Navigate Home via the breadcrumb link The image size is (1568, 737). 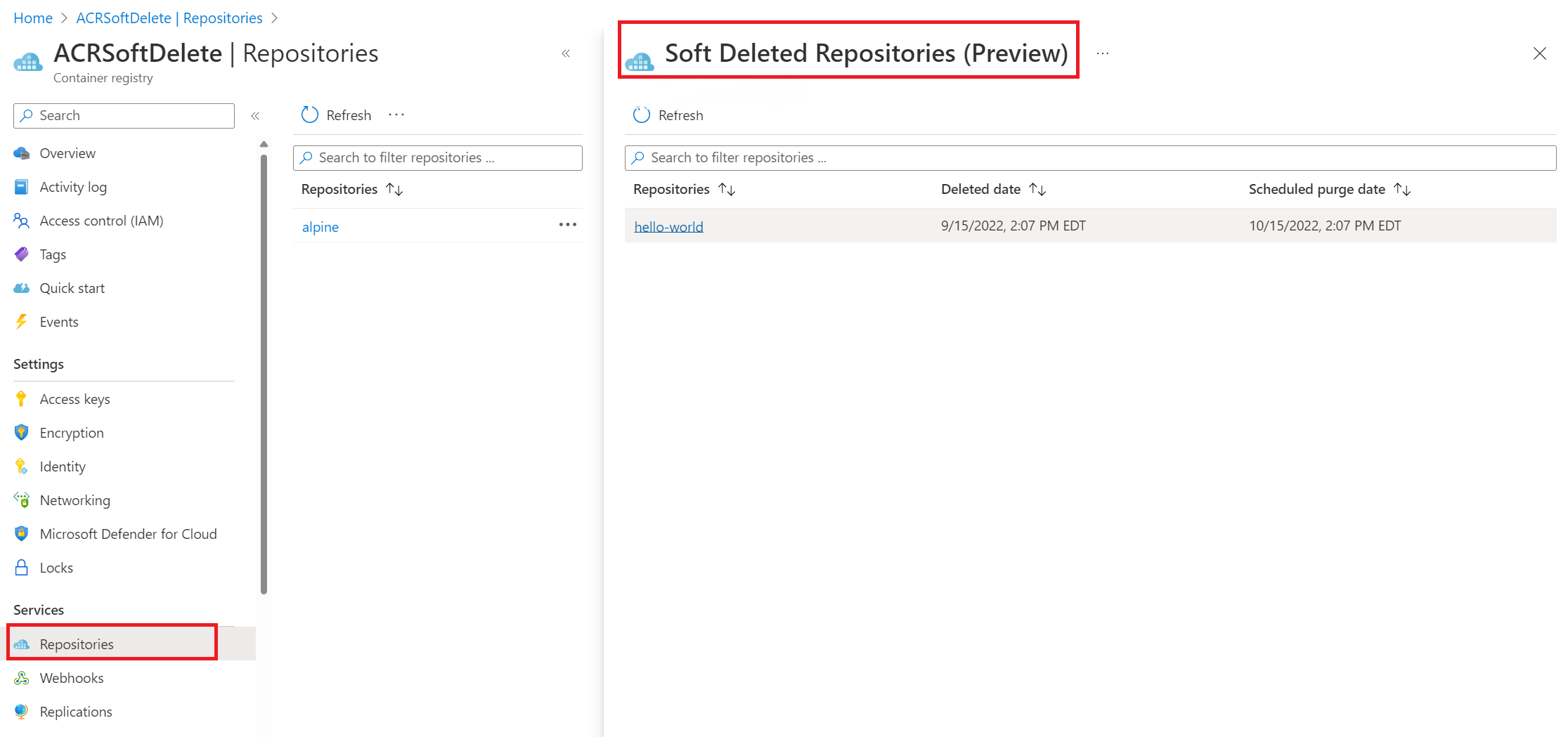(32, 18)
